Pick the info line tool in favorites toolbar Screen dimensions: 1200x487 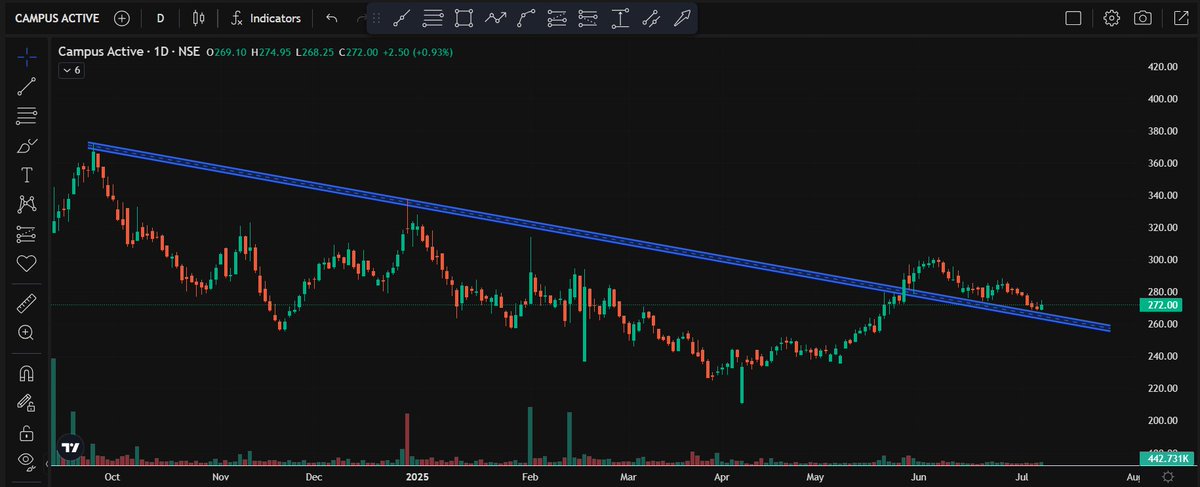652,18
